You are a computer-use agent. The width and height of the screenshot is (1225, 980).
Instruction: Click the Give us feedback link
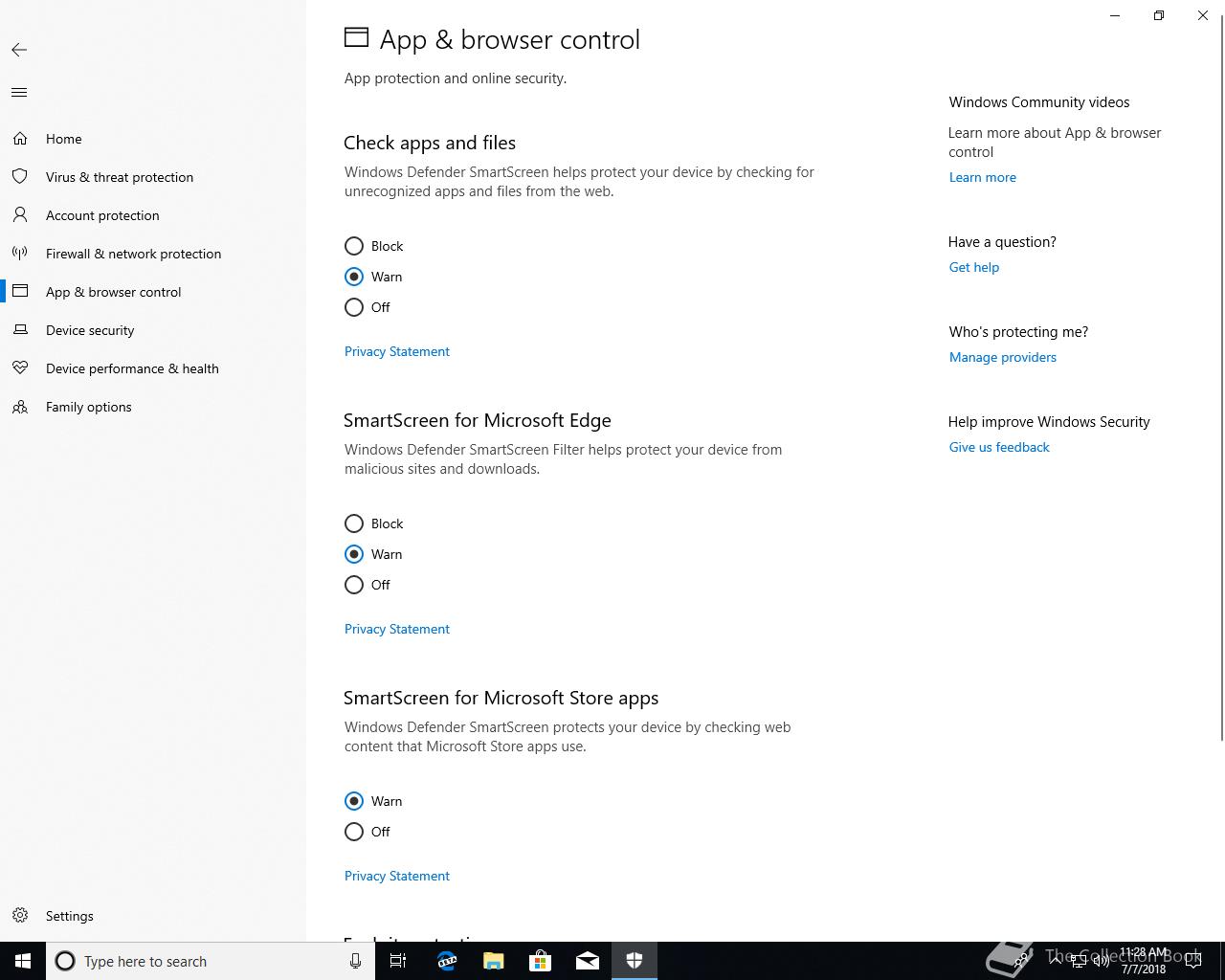click(998, 447)
